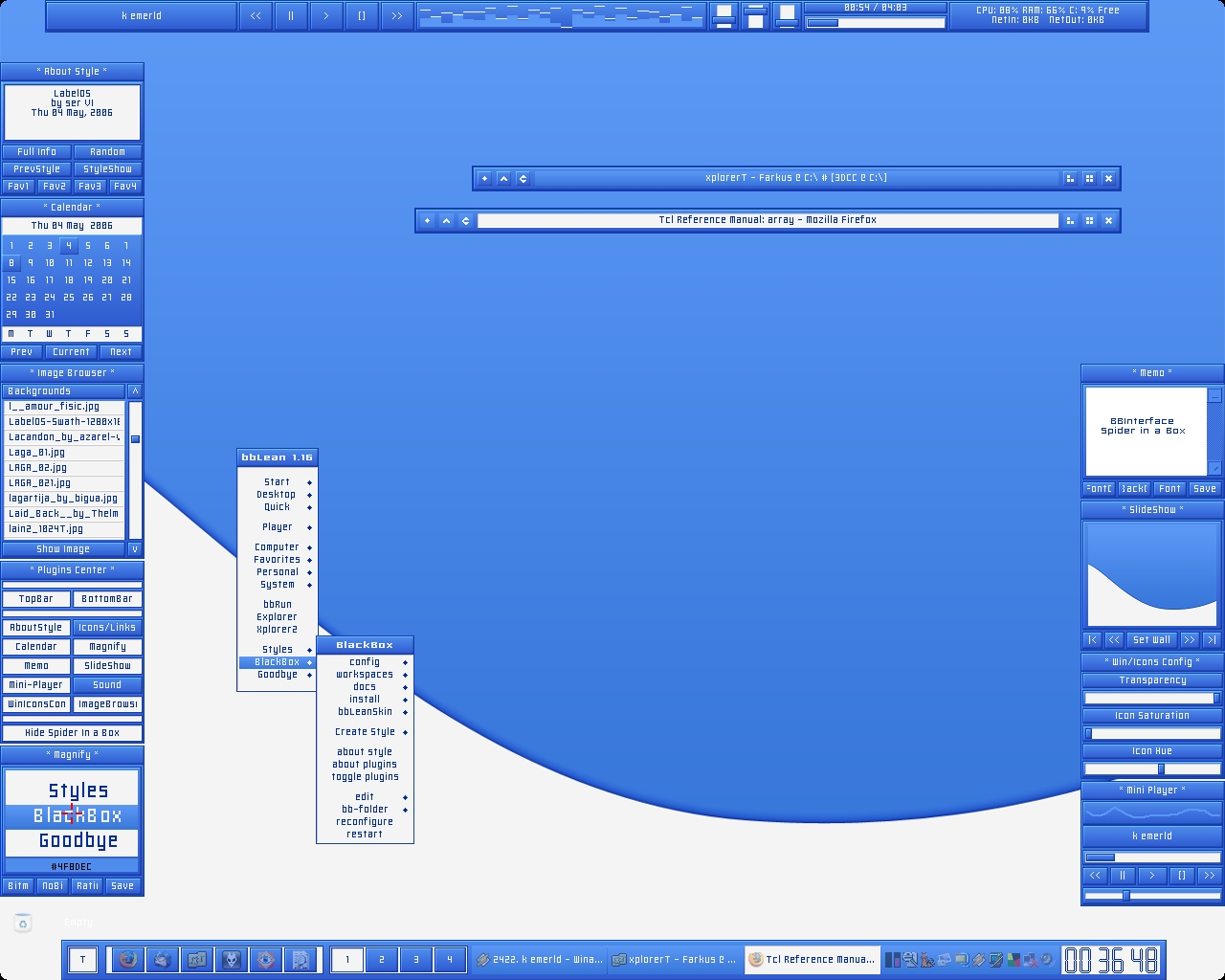
Task: Advance to next track in Mini Player panel
Action: (1210, 875)
